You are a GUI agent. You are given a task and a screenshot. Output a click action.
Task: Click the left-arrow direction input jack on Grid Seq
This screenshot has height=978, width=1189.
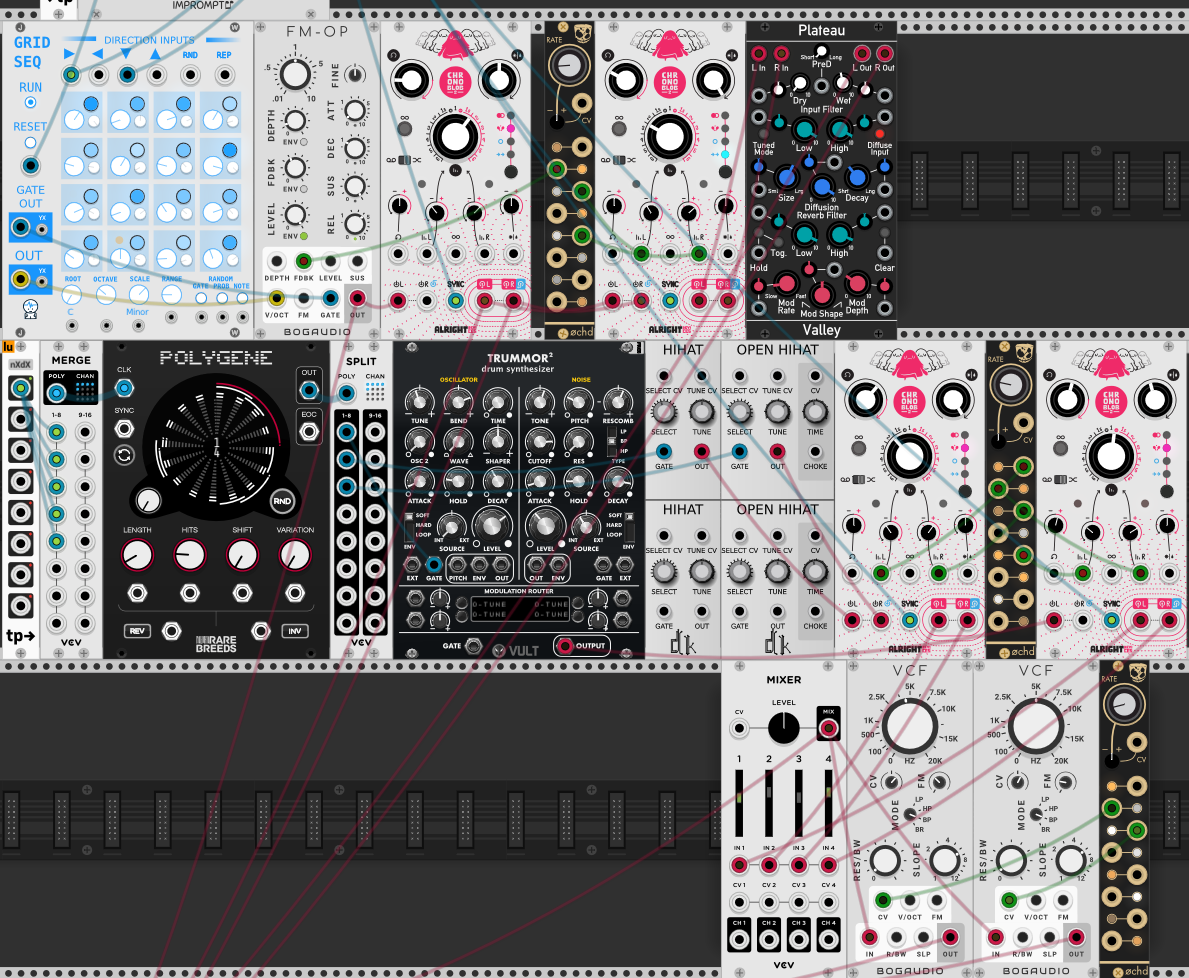pyautogui.click(x=99, y=75)
